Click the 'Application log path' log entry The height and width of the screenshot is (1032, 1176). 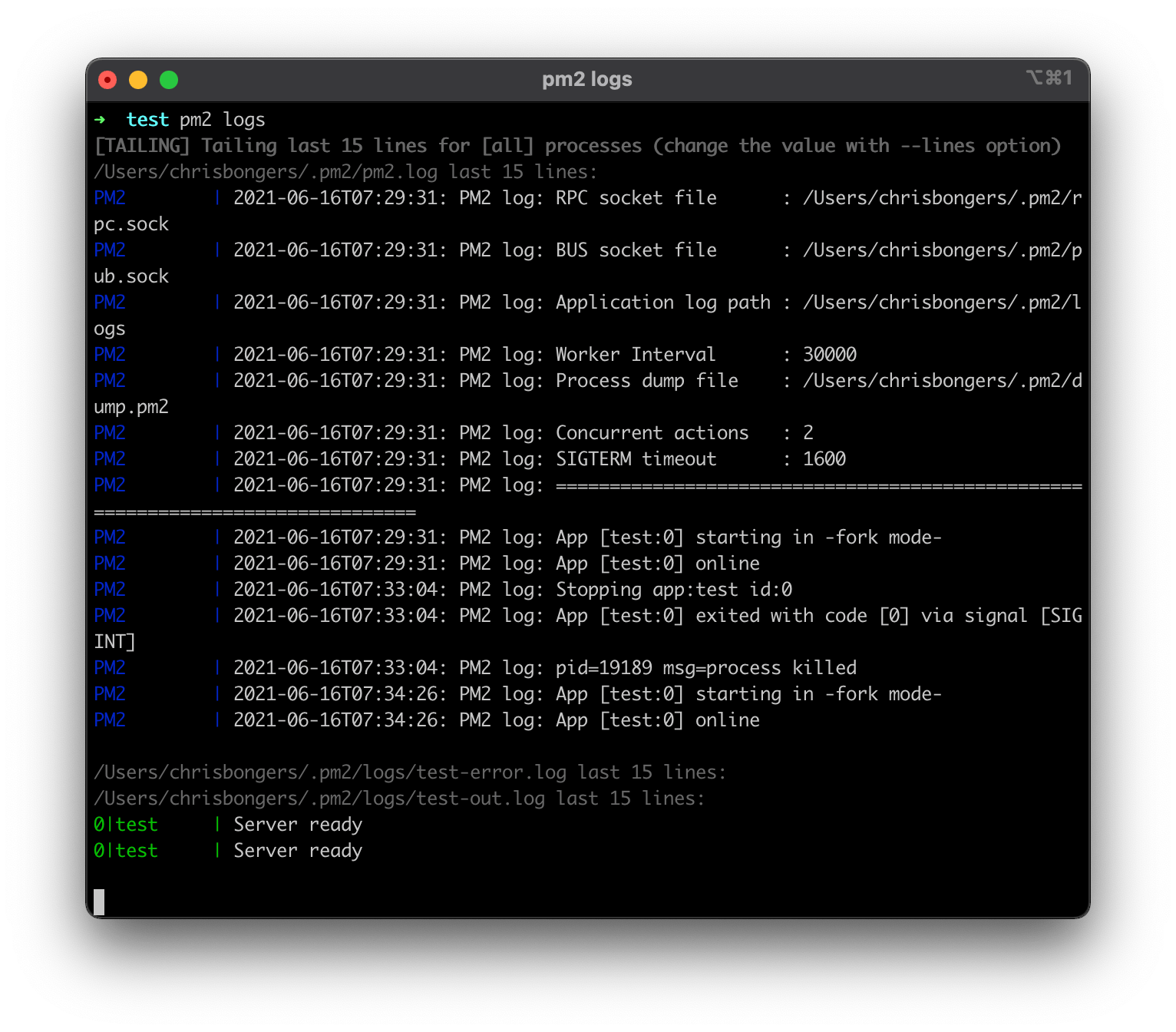click(x=588, y=303)
